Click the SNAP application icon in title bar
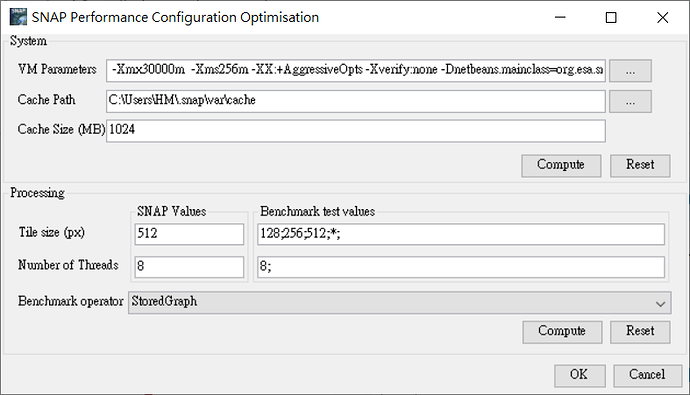 click(18, 17)
